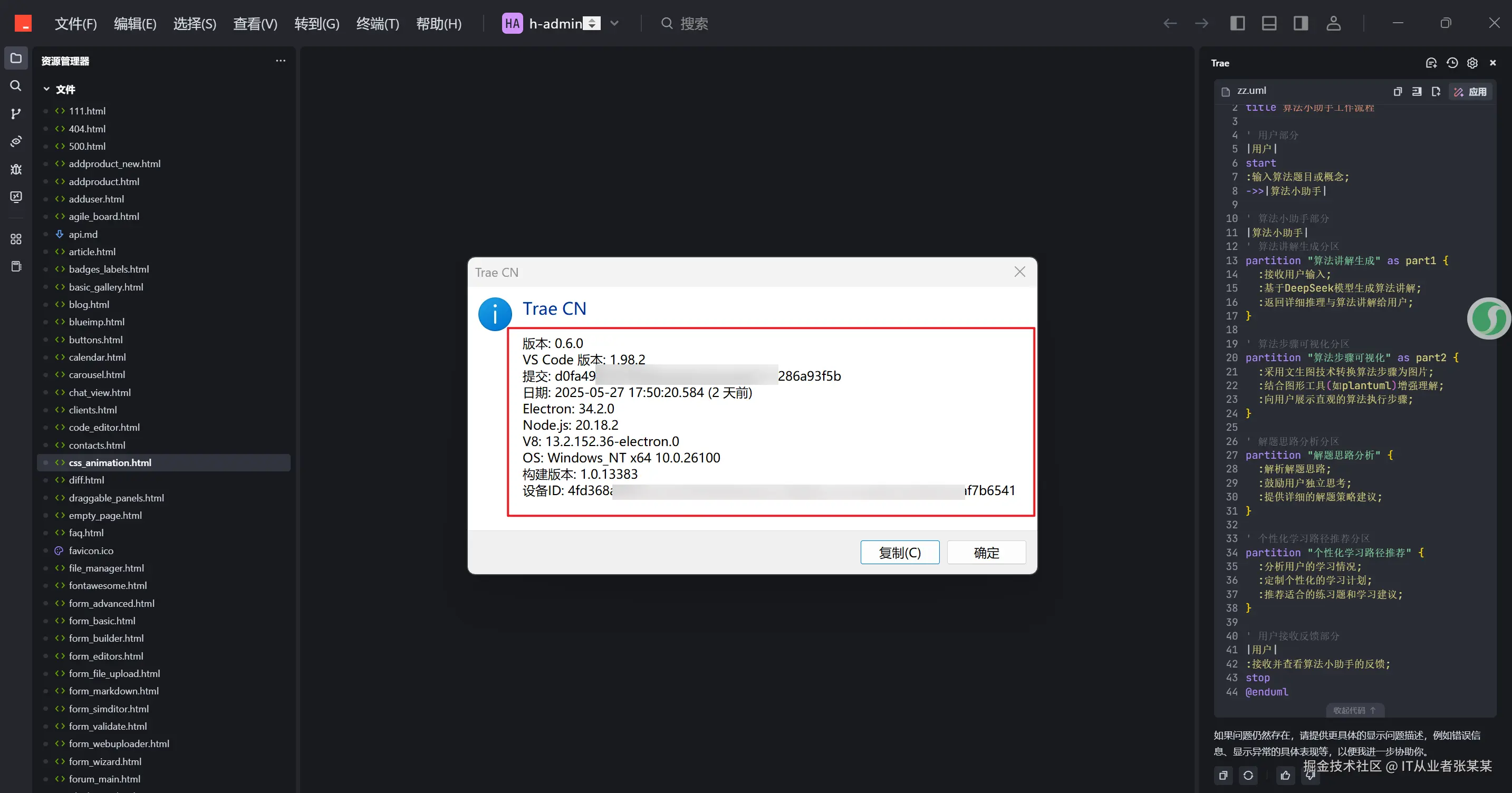
Task: Click 复制(C) button in dialog
Action: (x=899, y=553)
